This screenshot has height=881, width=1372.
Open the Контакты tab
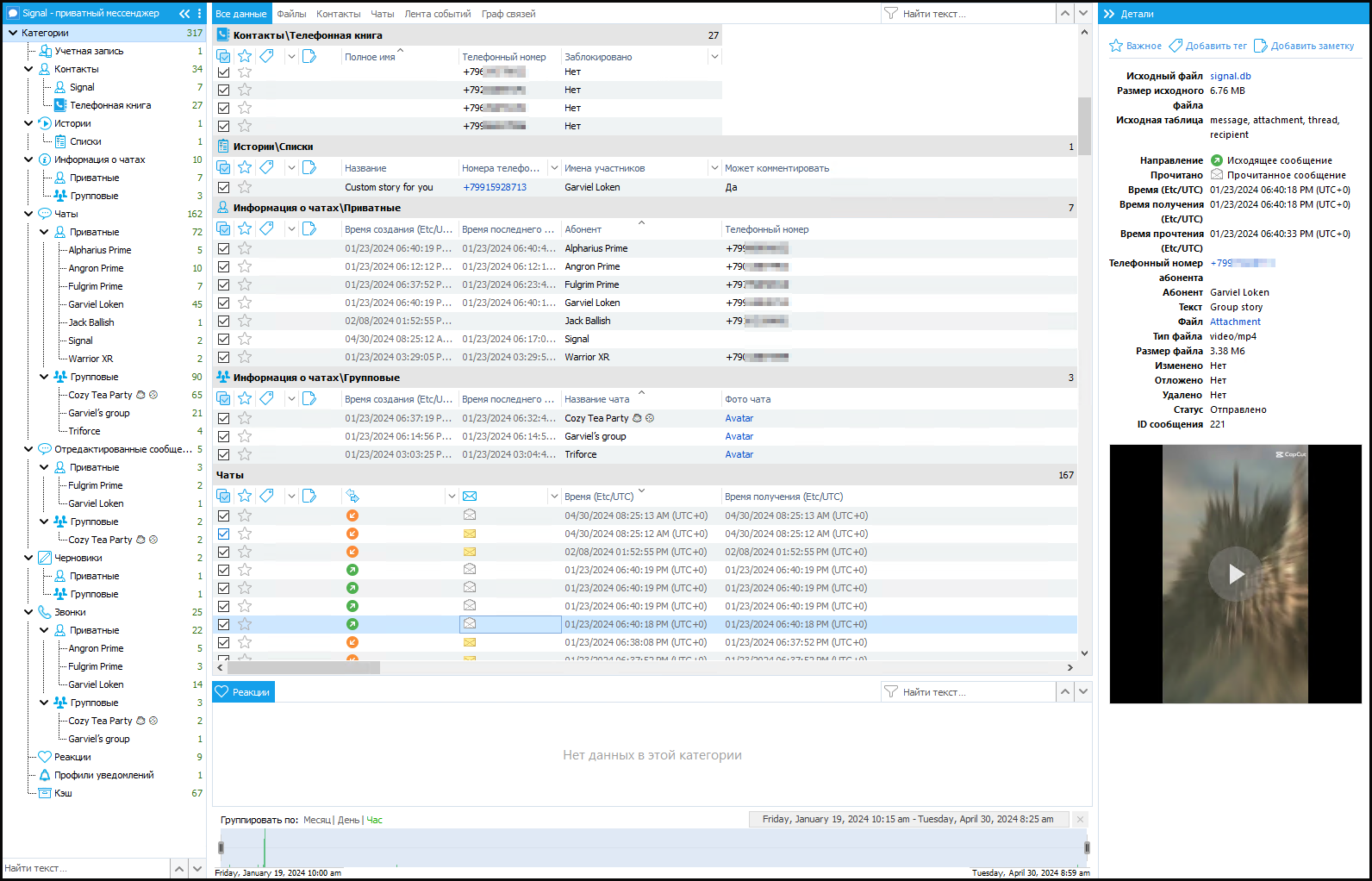pos(339,14)
